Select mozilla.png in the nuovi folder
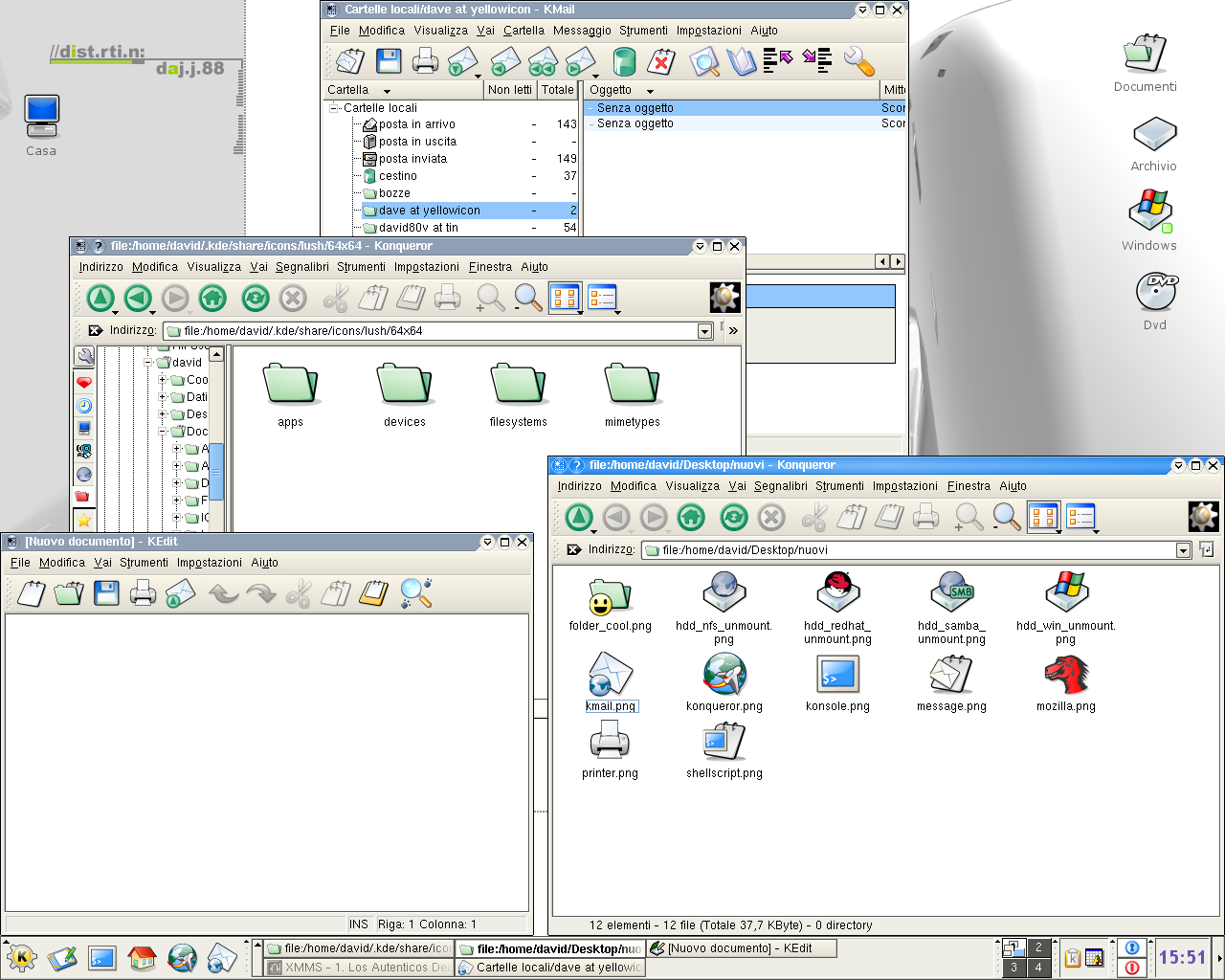Image resolution: width=1225 pixels, height=980 pixels. coord(1065,683)
